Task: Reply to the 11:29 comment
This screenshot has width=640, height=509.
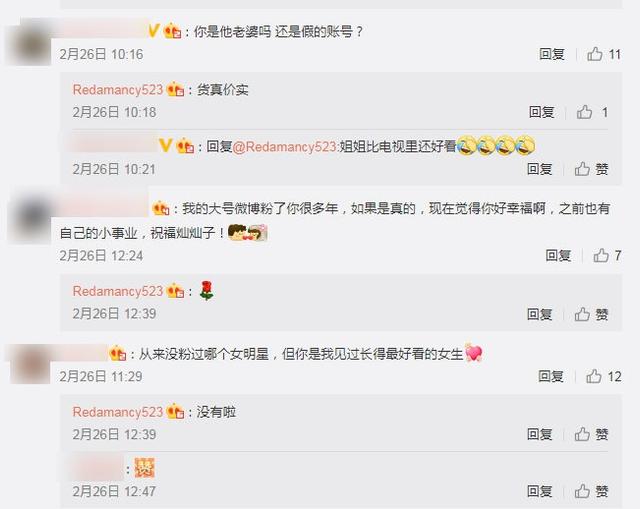Action: pos(551,376)
